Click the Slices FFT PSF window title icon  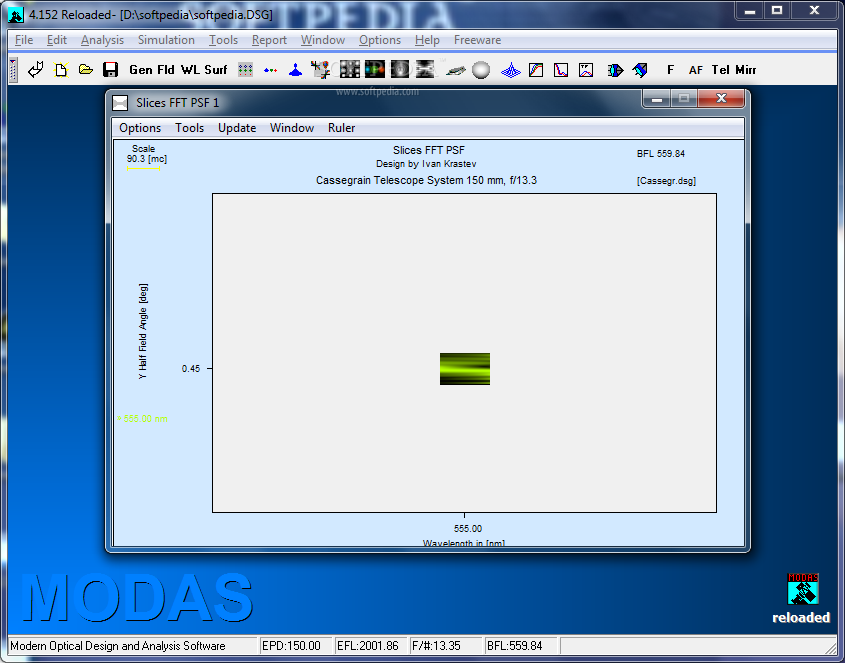[120, 102]
